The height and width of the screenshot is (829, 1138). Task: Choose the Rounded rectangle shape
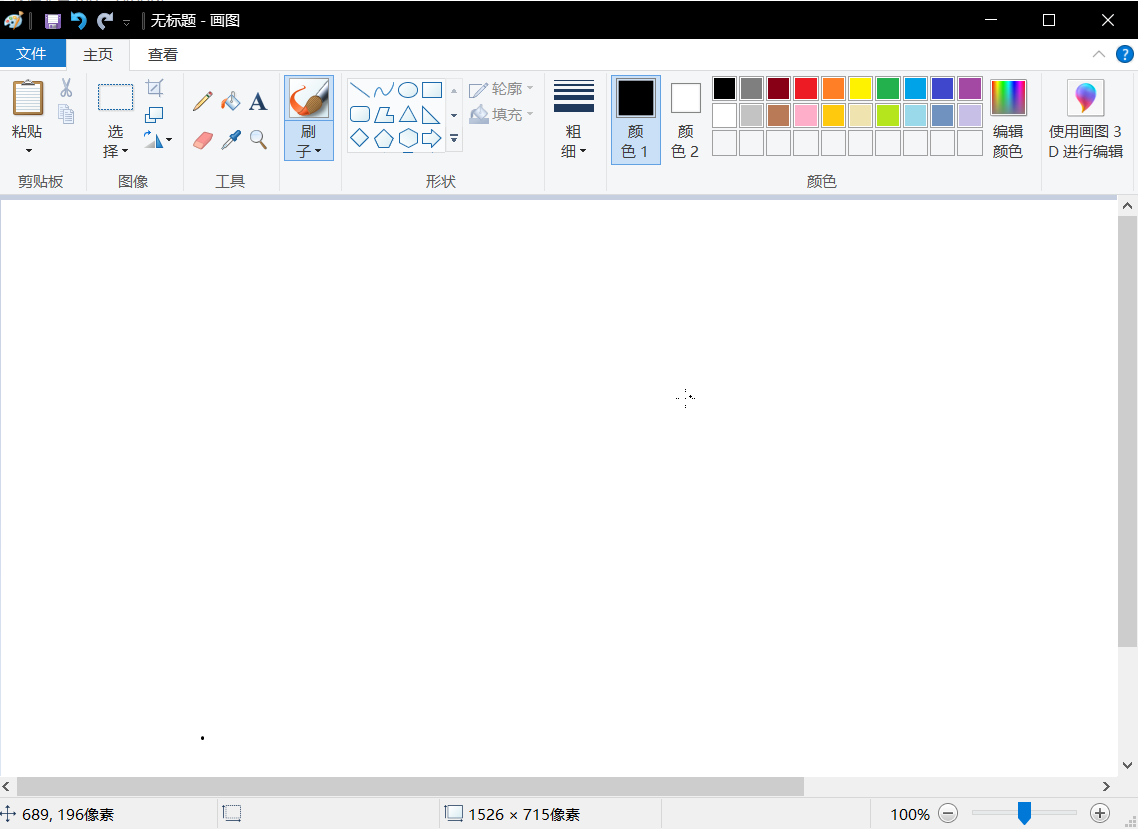[359, 114]
